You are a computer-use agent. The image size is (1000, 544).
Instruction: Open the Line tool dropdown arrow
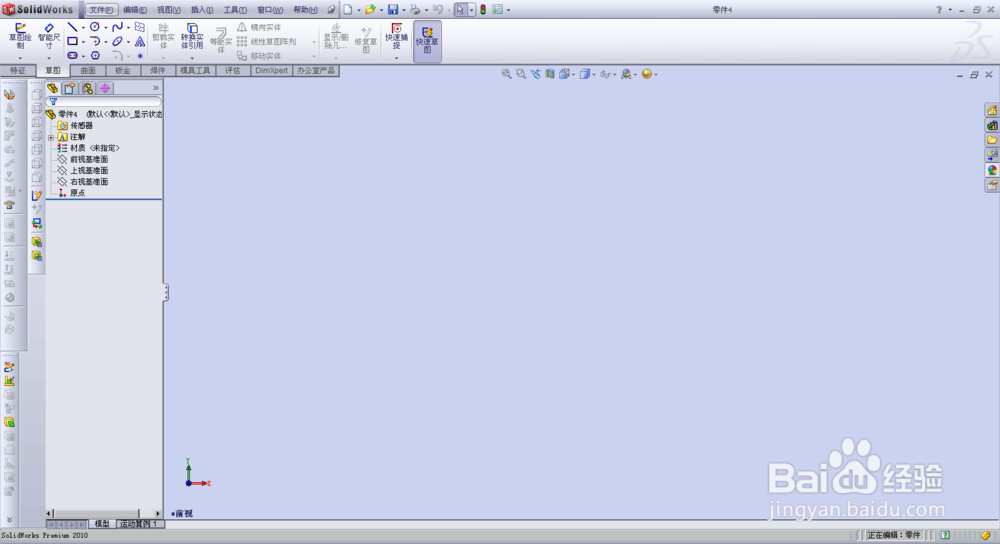click(83, 27)
